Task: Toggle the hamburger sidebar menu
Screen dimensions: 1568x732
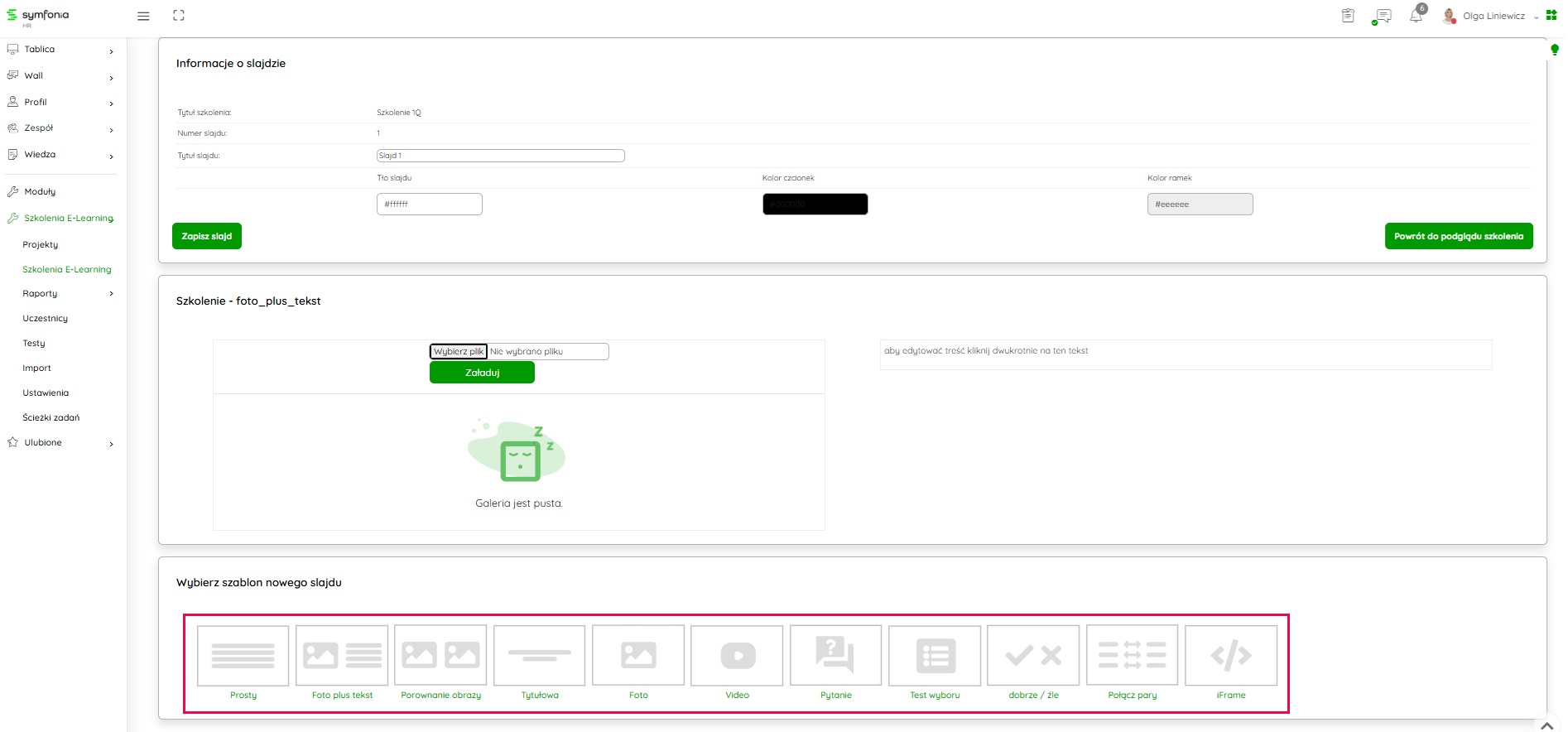Action: [x=143, y=17]
